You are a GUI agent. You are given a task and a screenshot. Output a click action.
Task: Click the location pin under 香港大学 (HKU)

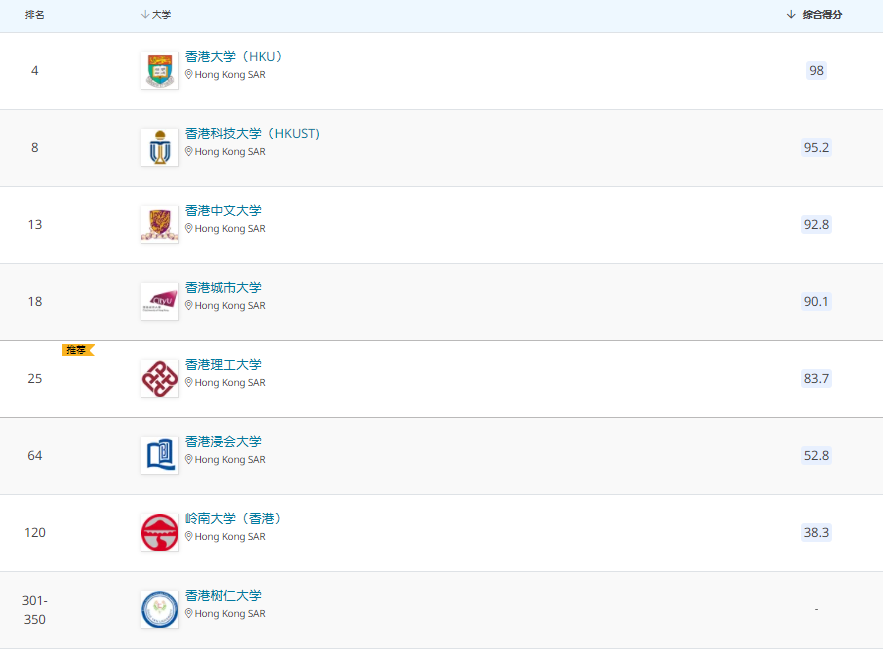(189, 74)
